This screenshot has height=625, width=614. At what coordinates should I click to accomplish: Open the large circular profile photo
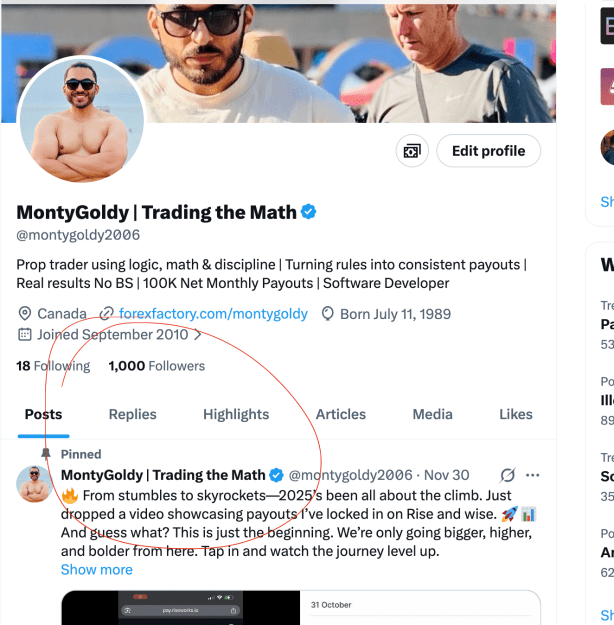tap(82, 119)
